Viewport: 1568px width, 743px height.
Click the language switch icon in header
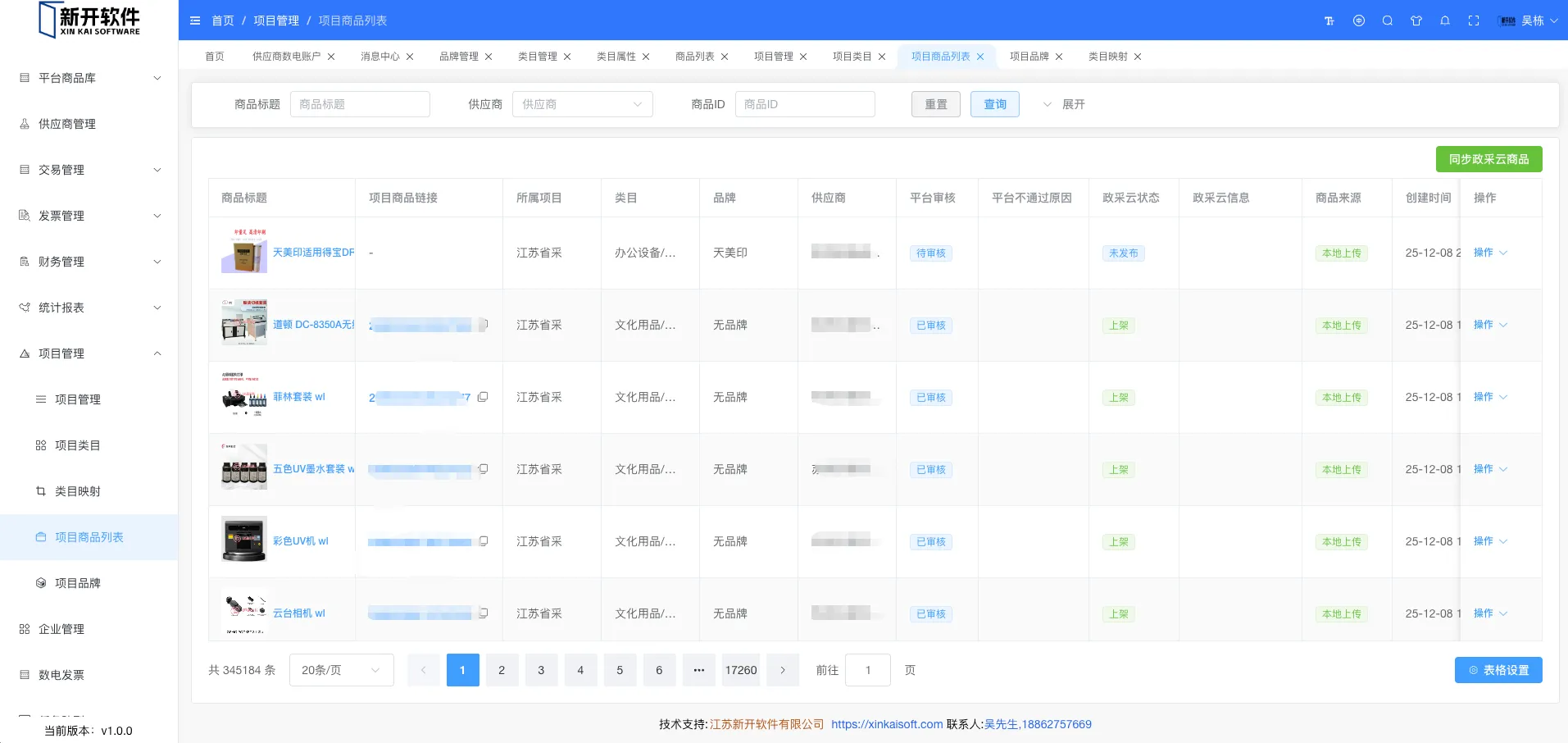(x=1359, y=21)
